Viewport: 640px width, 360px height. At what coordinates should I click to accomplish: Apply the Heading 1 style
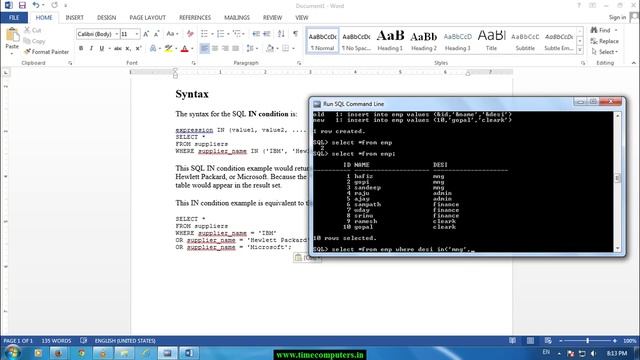tap(390, 41)
